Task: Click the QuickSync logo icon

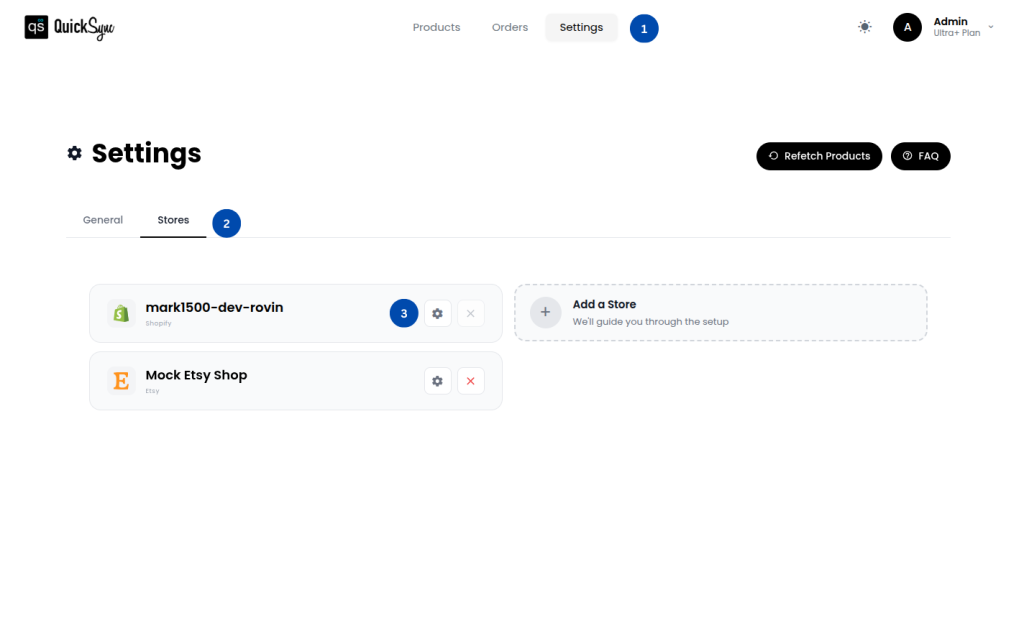Action: pos(36,27)
